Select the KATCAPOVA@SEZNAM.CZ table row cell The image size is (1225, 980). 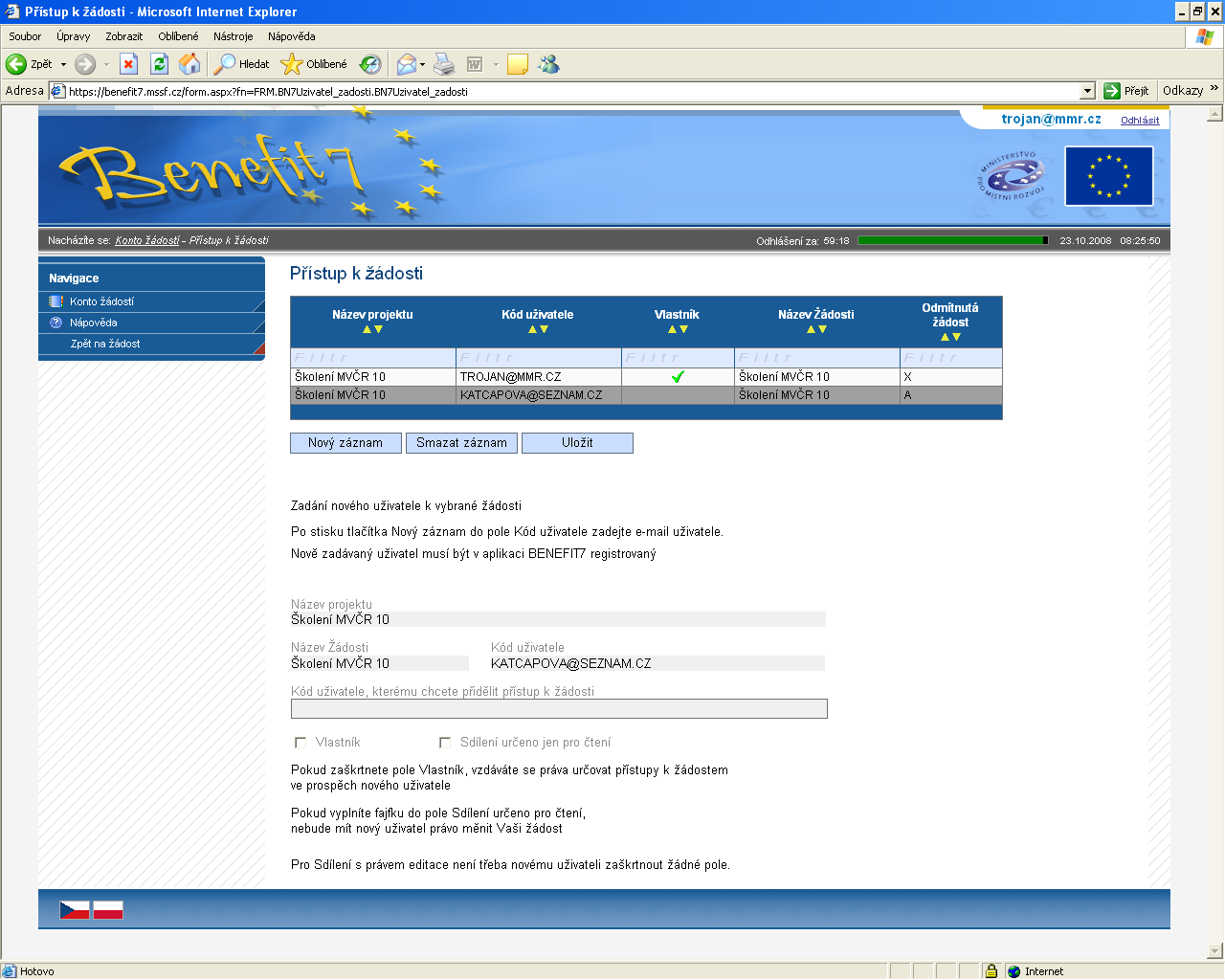click(x=539, y=395)
